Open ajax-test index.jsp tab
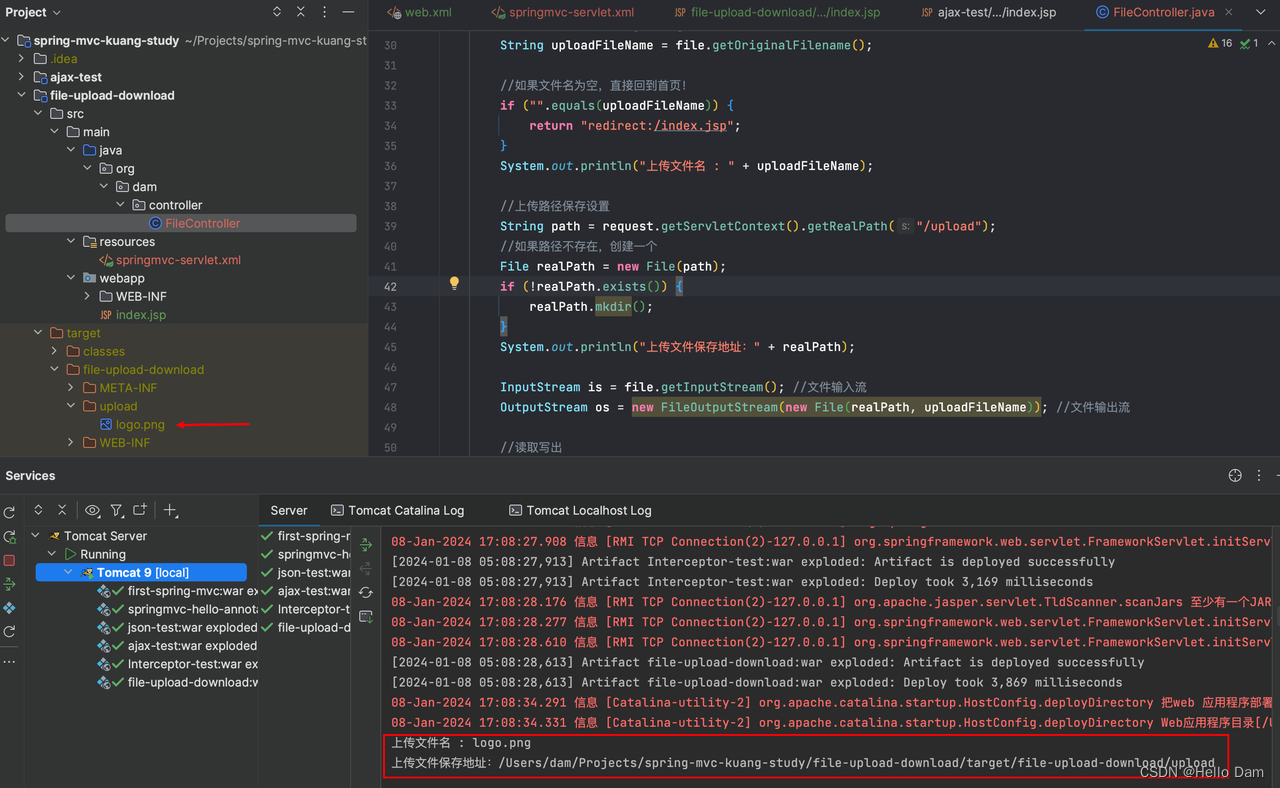The height and width of the screenshot is (788, 1280). click(986, 13)
